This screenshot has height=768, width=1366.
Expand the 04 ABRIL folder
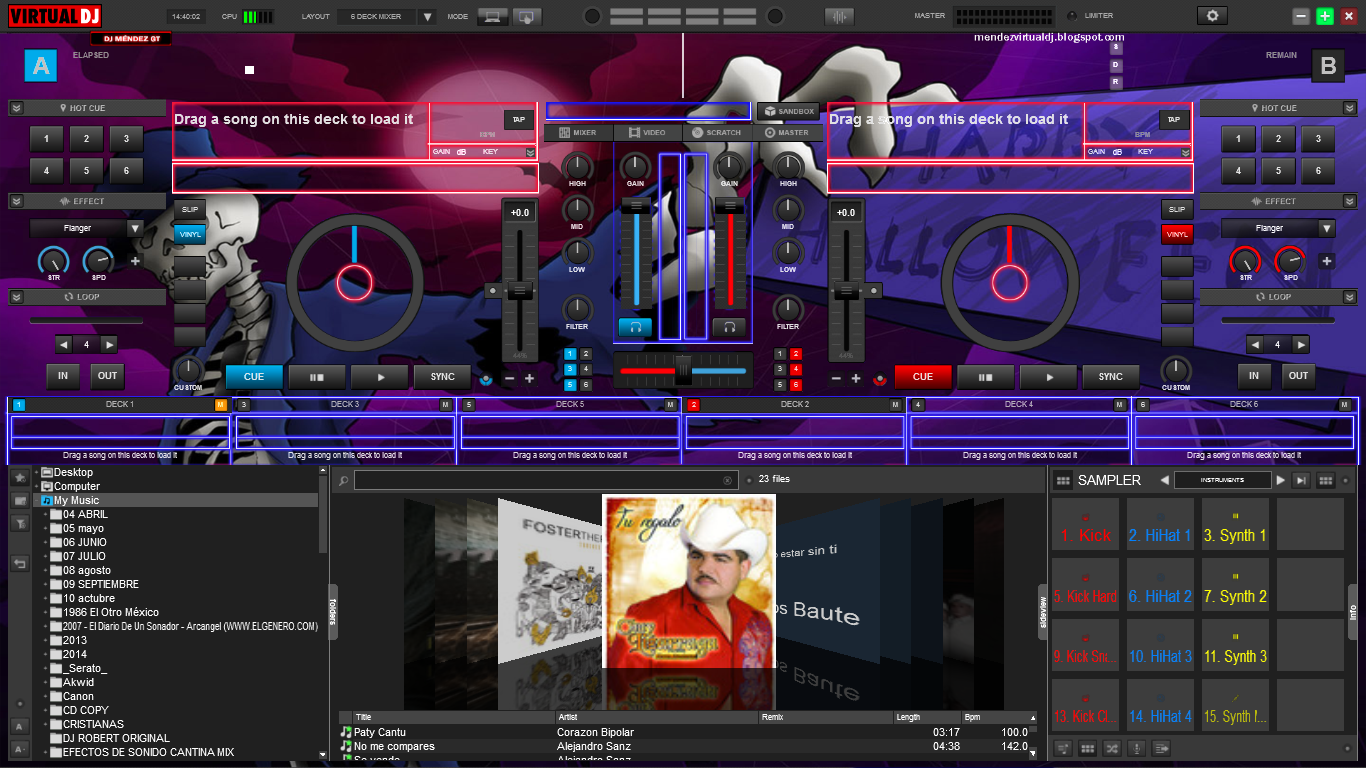pos(46,514)
